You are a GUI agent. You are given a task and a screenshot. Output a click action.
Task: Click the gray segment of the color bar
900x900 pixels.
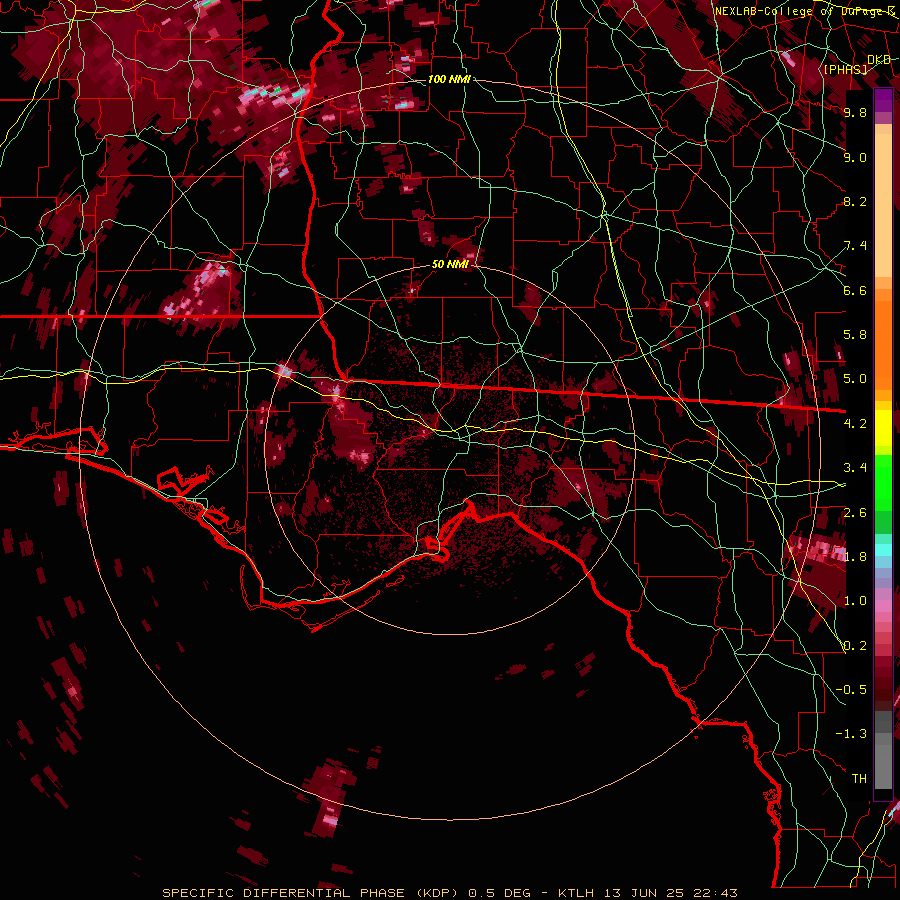point(883,752)
